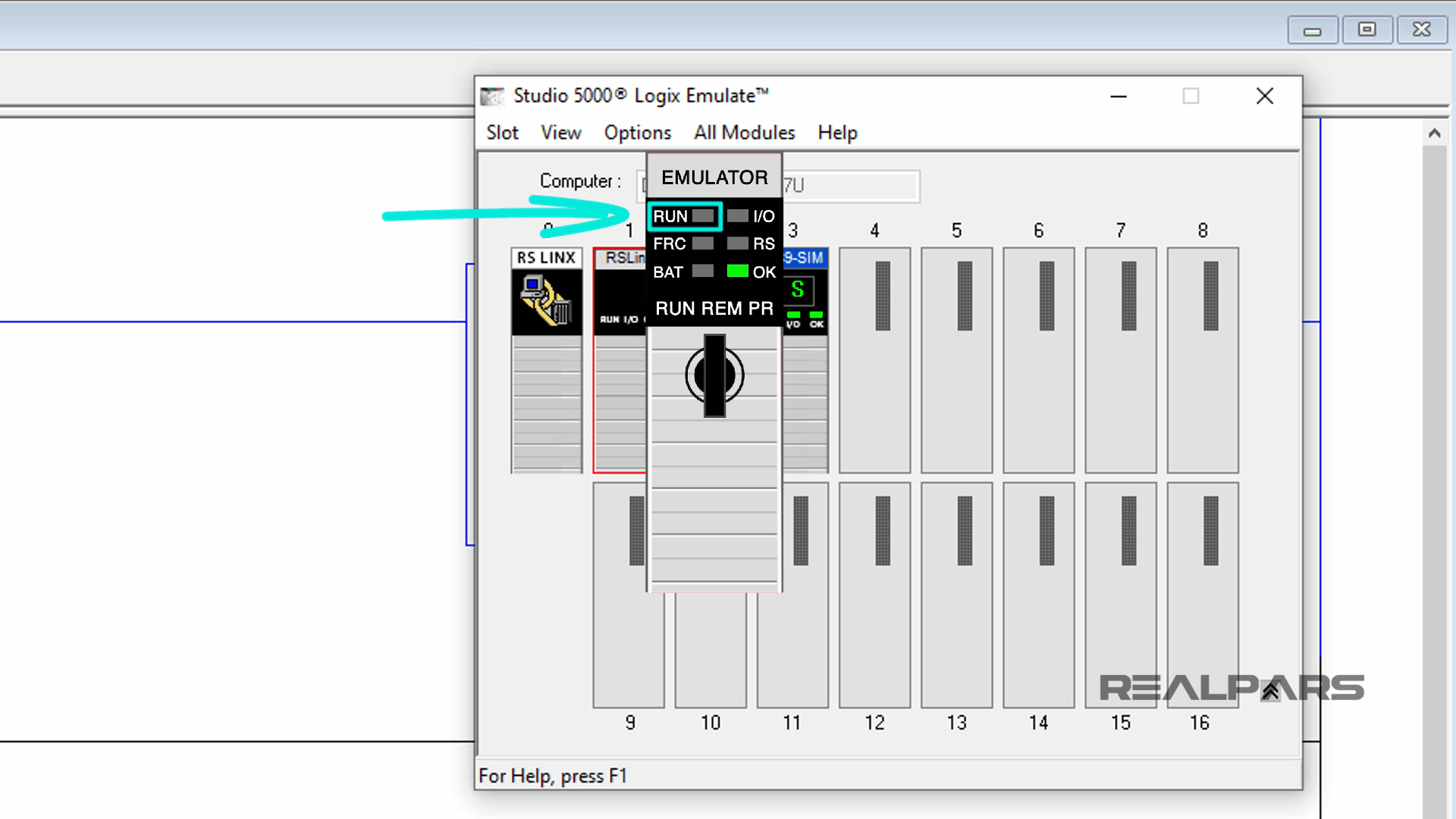Image resolution: width=1456 pixels, height=819 pixels.
Task: Click the green S SIM module icon
Action: (798, 290)
